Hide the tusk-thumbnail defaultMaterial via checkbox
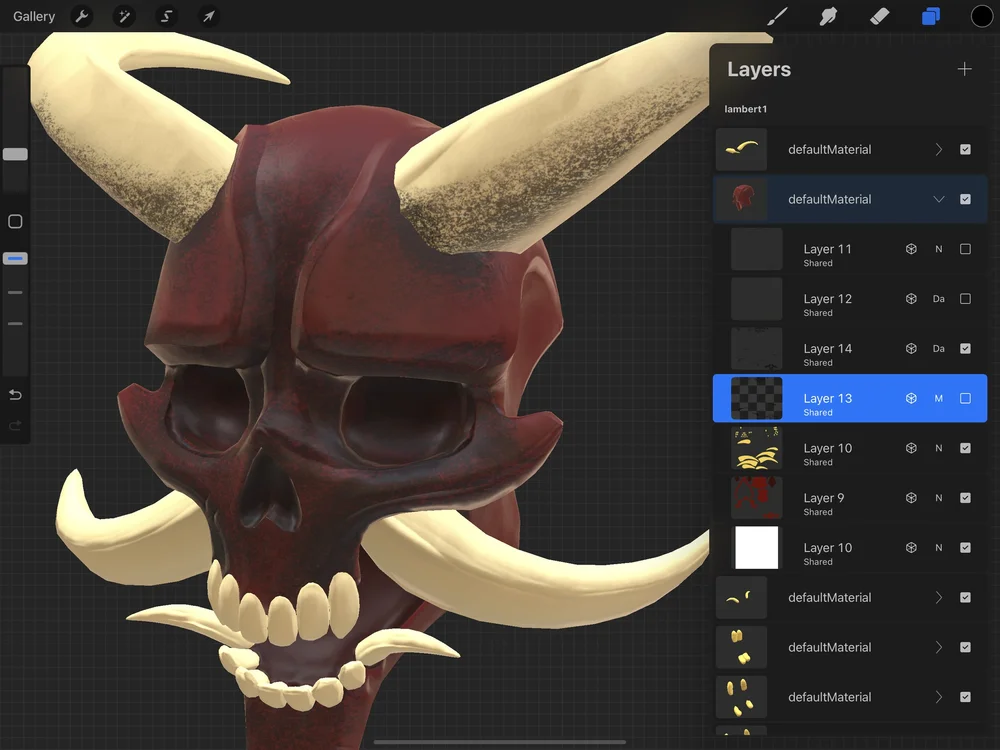This screenshot has width=1000, height=750. coord(965,597)
